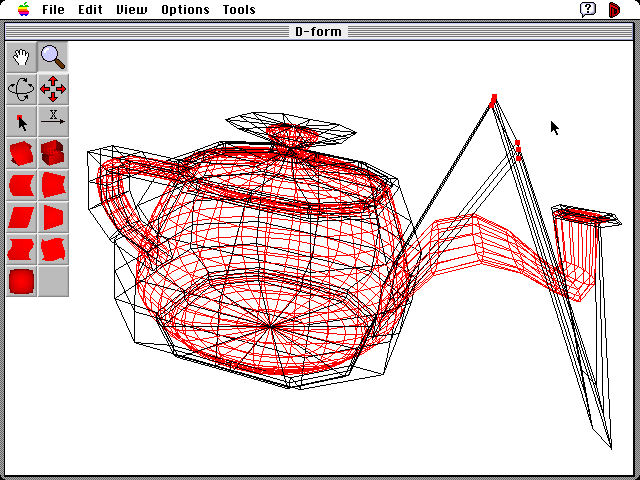640x480 pixels.
Task: Choose the 3D rotate orbit tool
Action: tap(21, 89)
